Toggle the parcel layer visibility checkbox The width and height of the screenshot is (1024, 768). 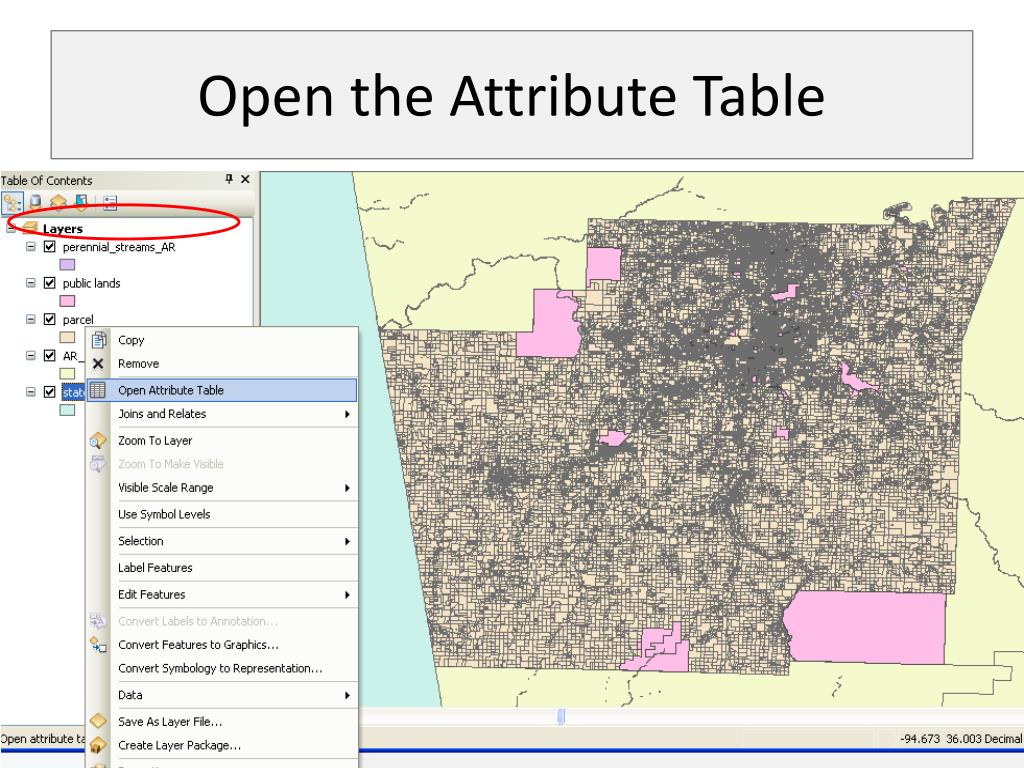tap(50, 319)
